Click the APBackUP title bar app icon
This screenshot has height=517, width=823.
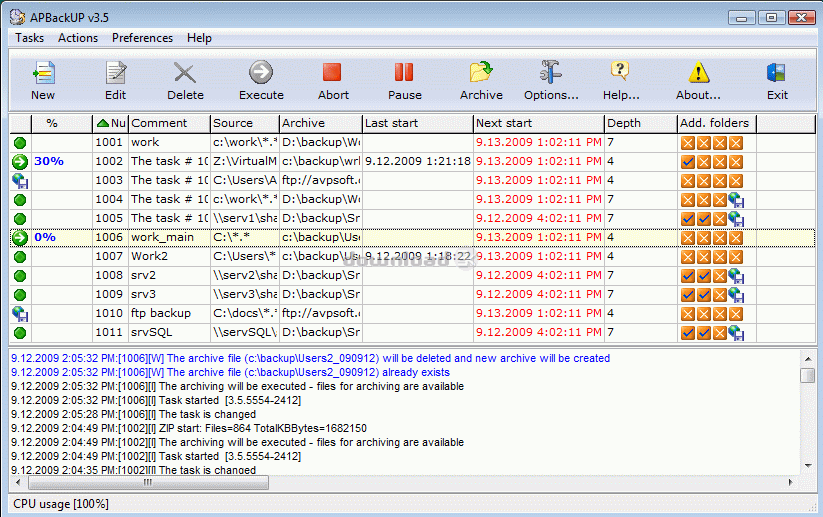(x=18, y=17)
